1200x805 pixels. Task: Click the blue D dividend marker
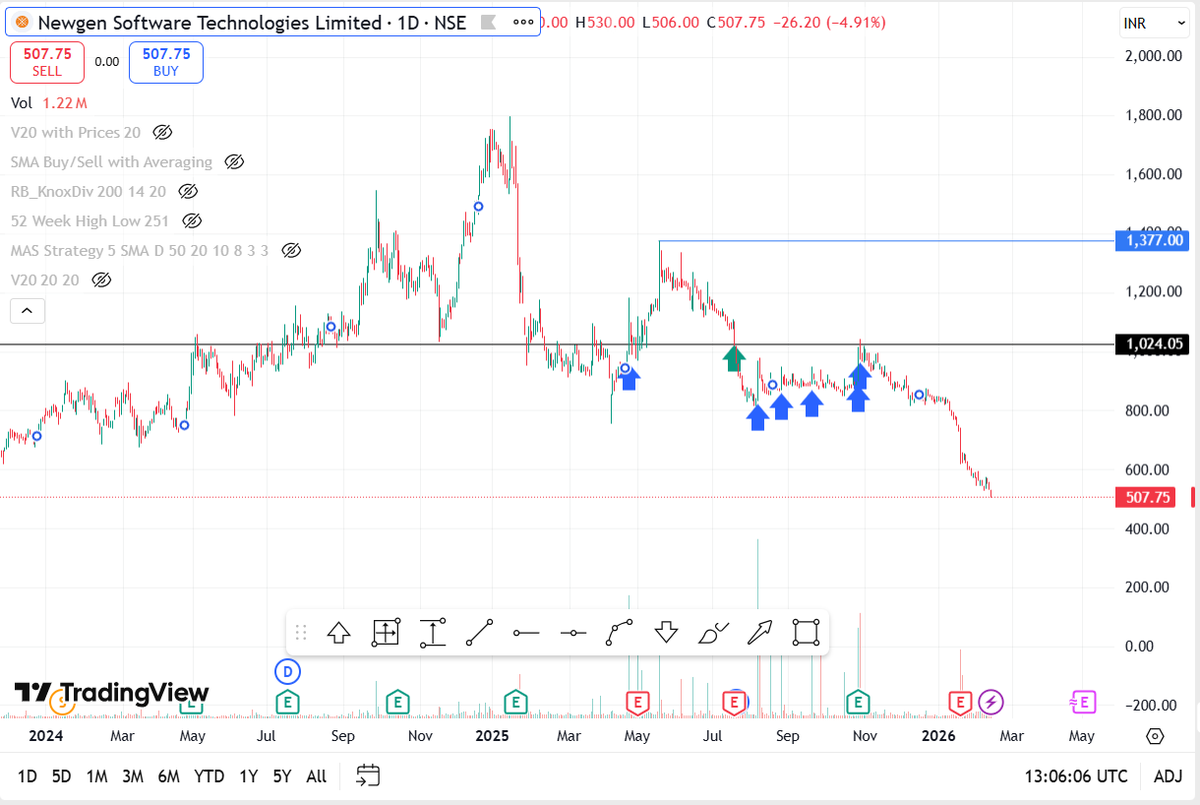pyautogui.click(x=288, y=670)
